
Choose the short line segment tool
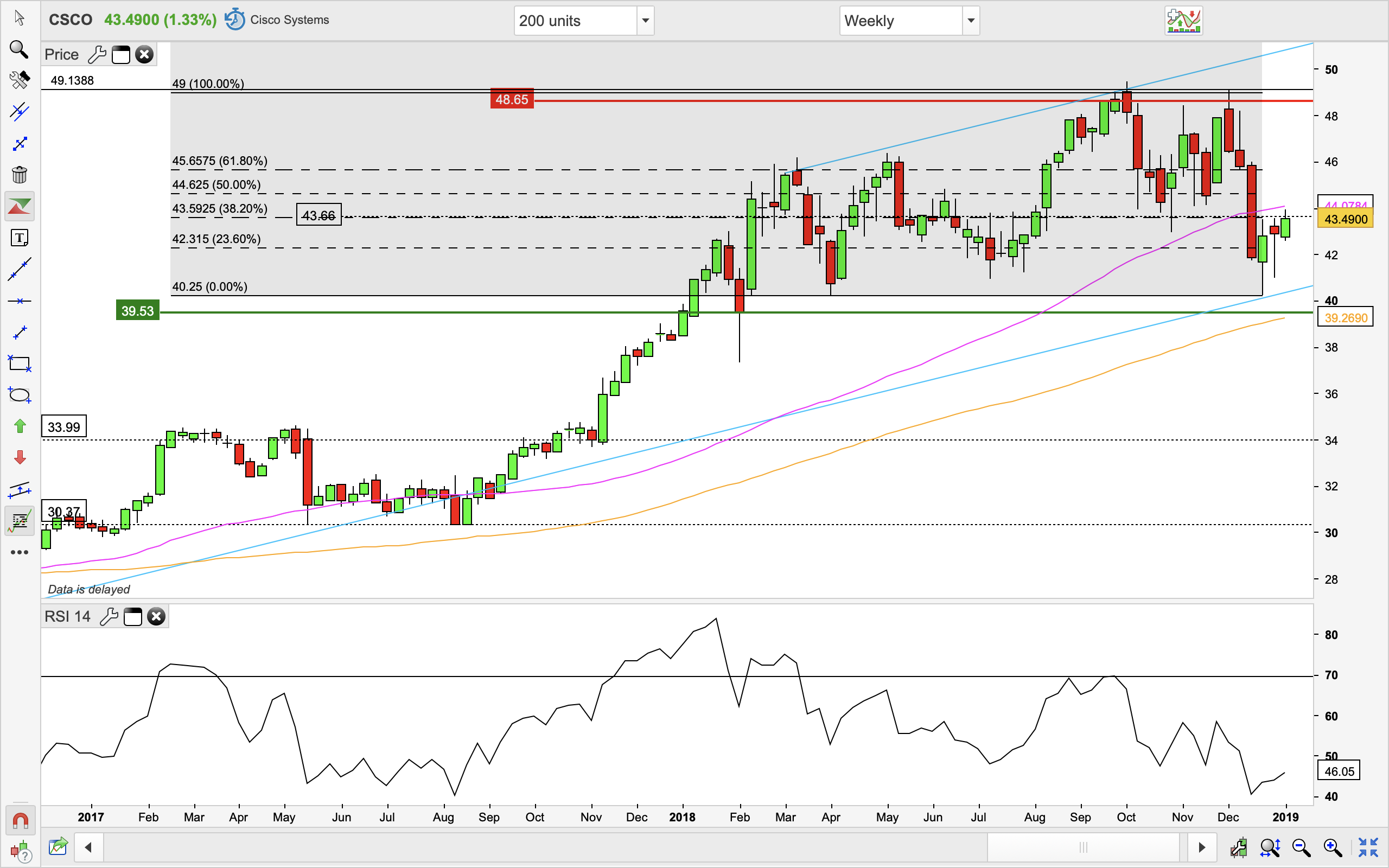20,332
